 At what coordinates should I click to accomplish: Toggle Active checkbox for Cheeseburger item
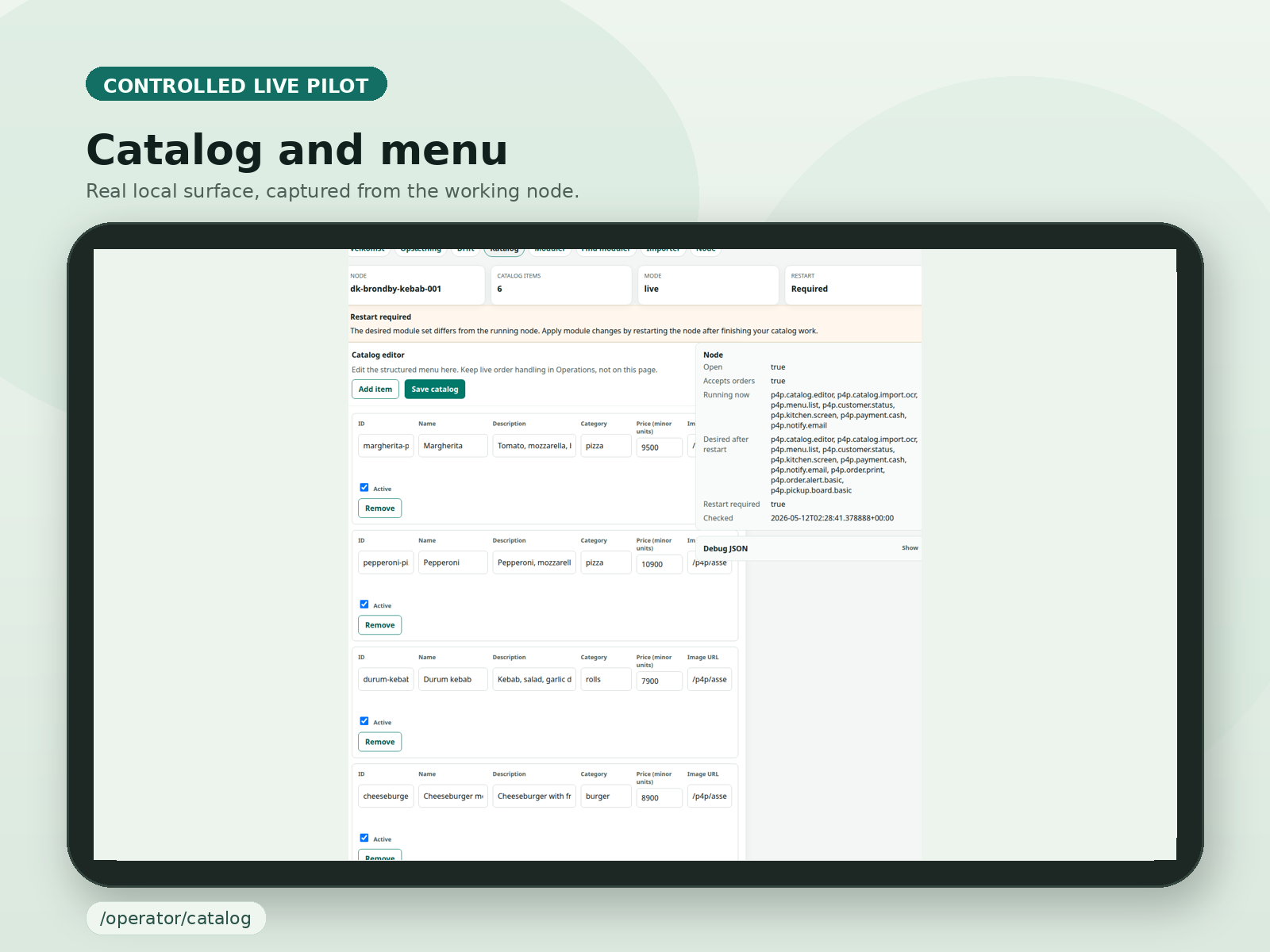point(364,838)
